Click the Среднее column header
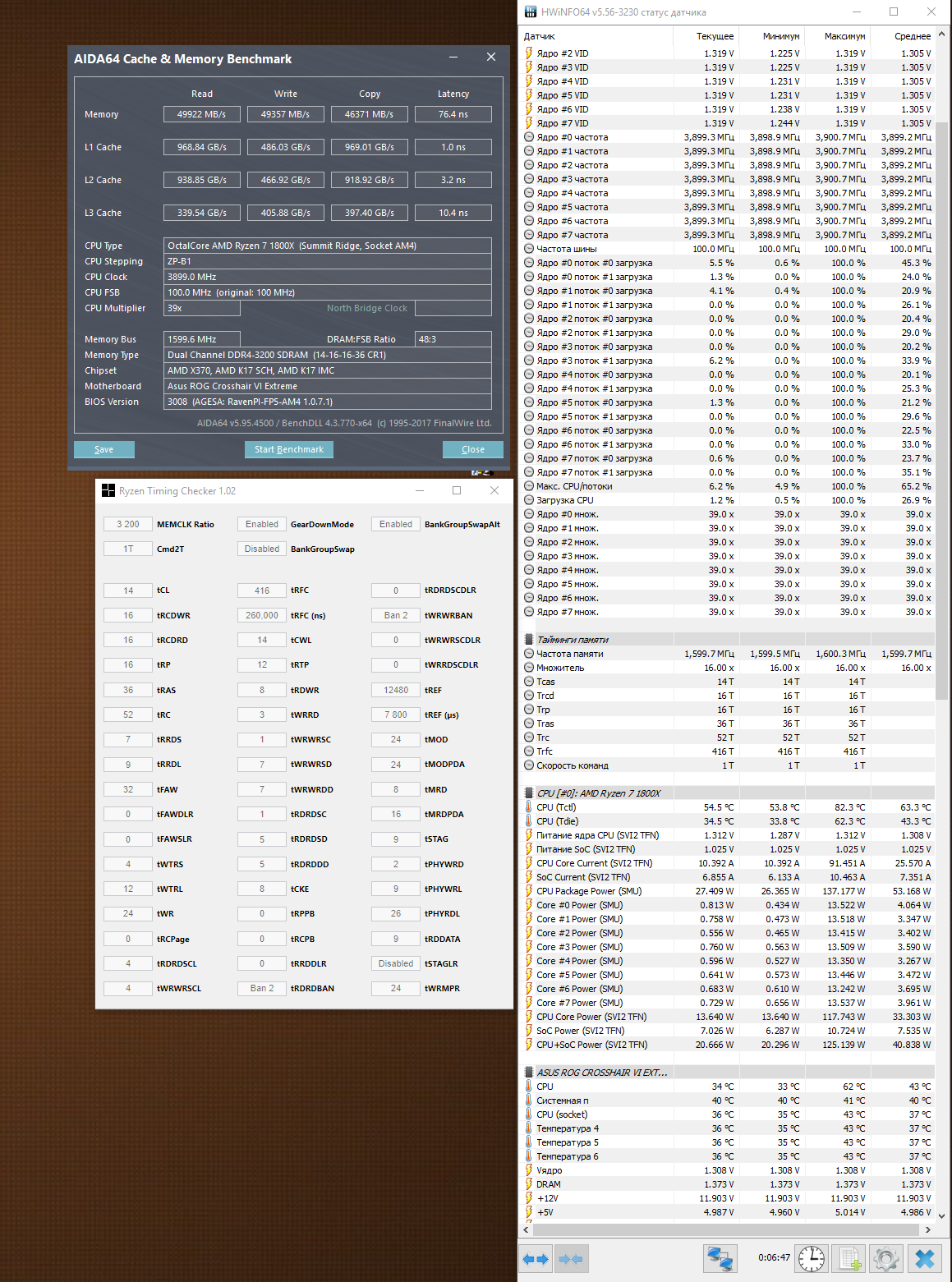Viewport: 952px width, 1282px height. (903, 36)
